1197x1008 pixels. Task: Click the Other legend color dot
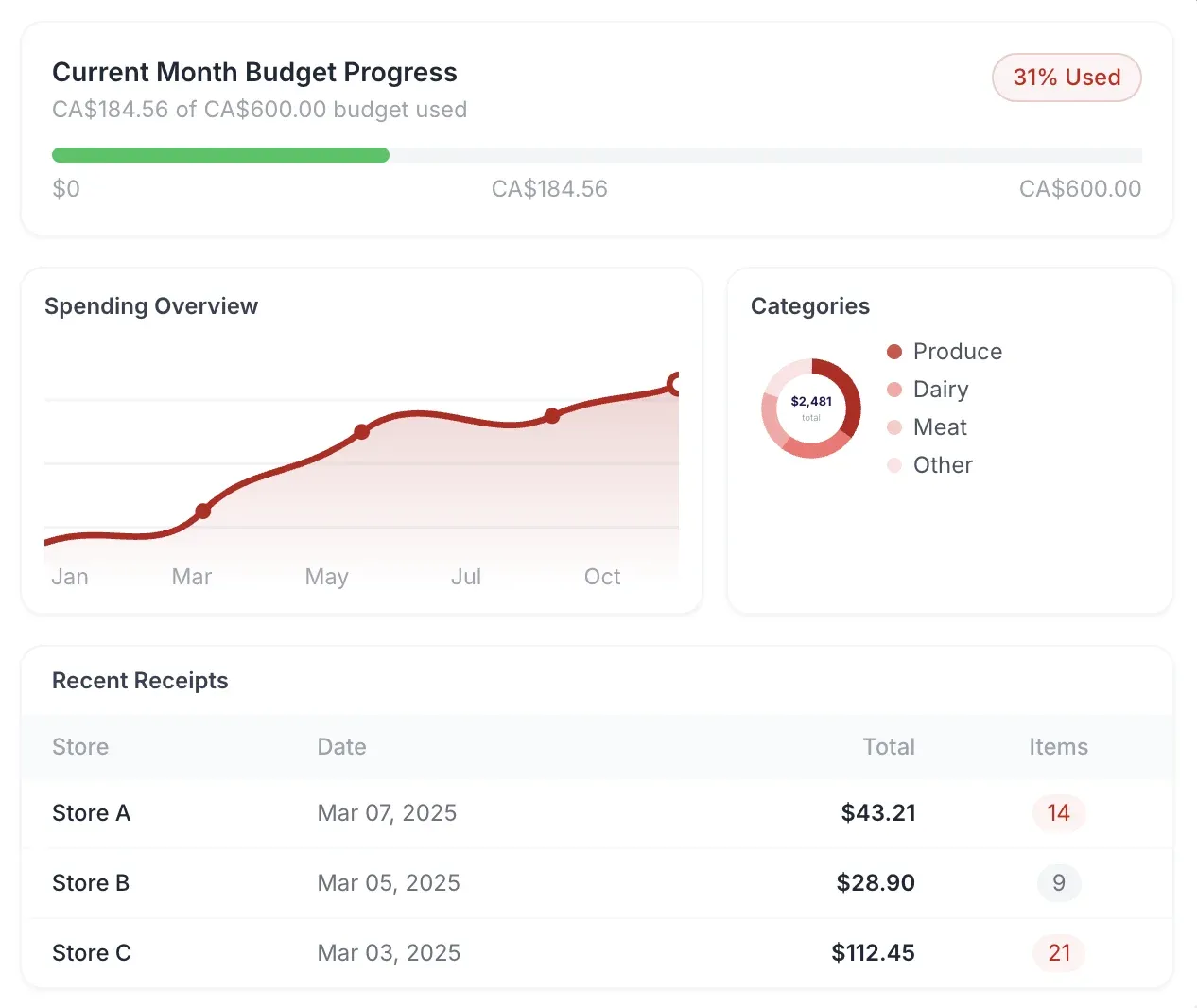(x=893, y=464)
